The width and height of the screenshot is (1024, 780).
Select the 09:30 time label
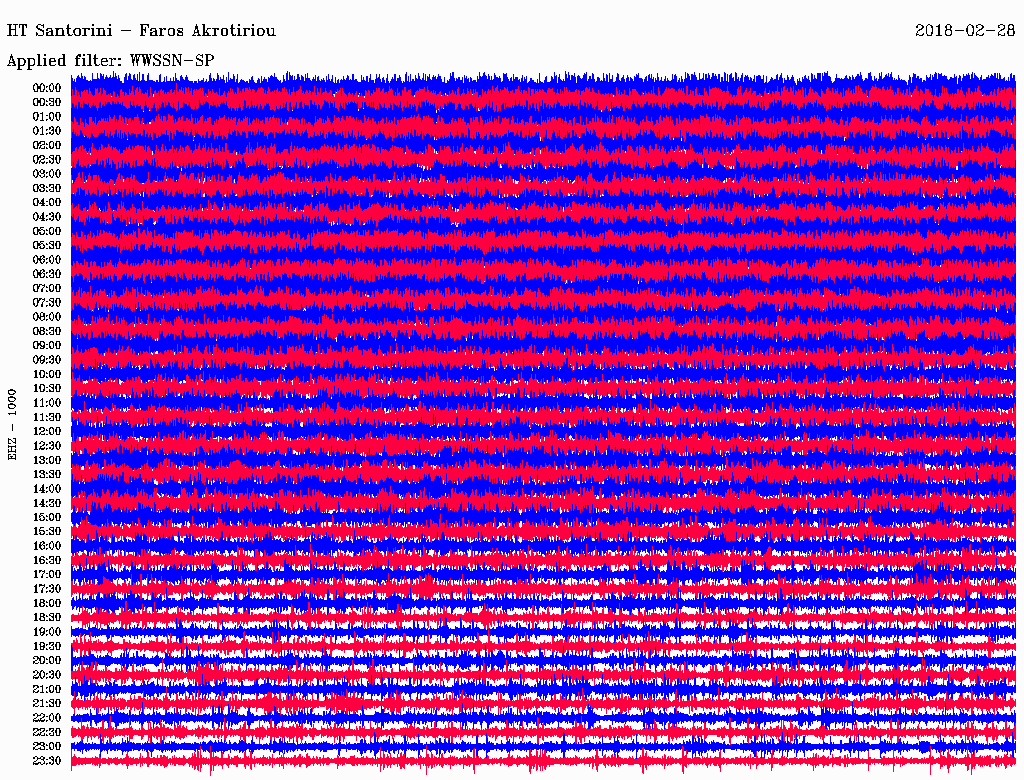coord(47,360)
